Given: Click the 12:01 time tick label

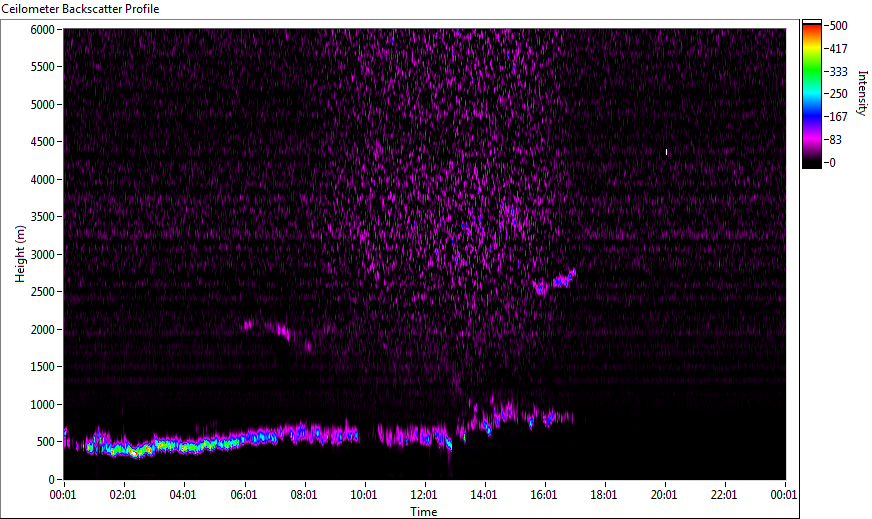Looking at the screenshot, I should (424, 495).
